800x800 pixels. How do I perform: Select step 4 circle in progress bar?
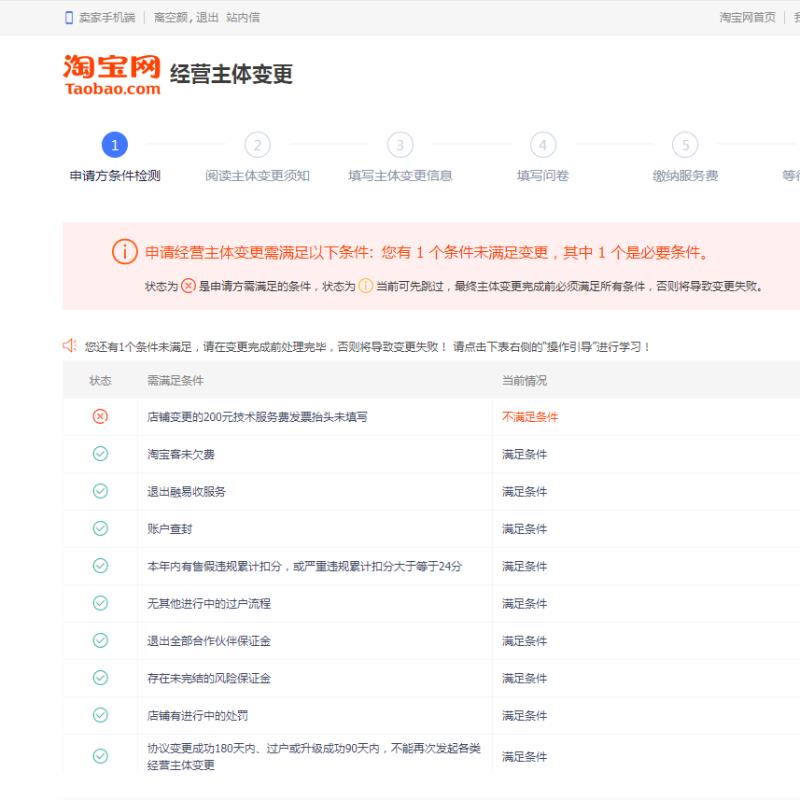tap(543, 145)
